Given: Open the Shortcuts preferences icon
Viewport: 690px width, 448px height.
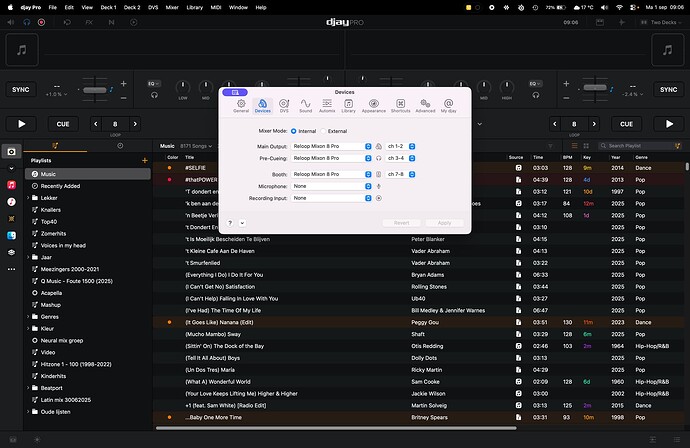Looking at the screenshot, I should tap(400, 106).
